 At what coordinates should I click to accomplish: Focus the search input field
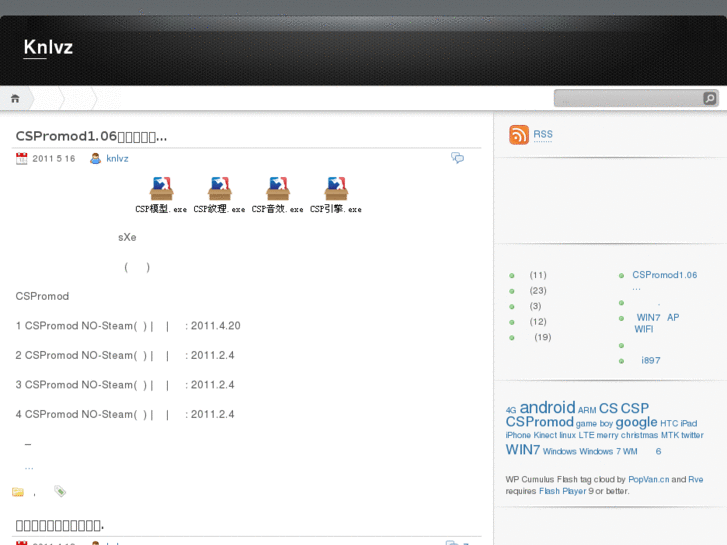(x=629, y=98)
